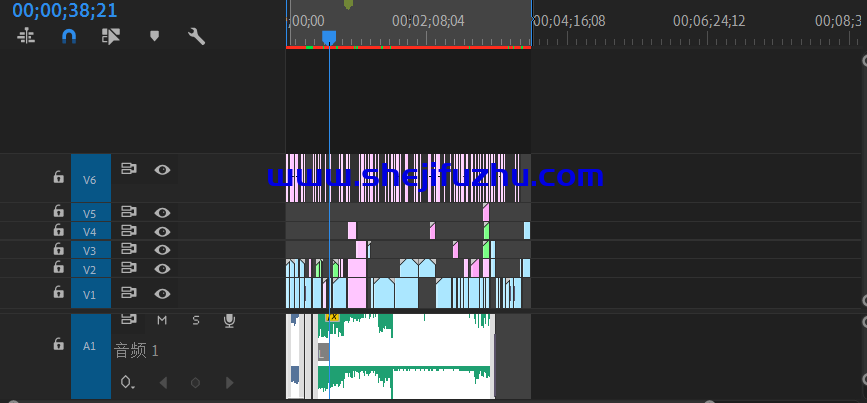867x403 pixels.
Task: Mute audio track A1 with M
Action: click(x=161, y=320)
